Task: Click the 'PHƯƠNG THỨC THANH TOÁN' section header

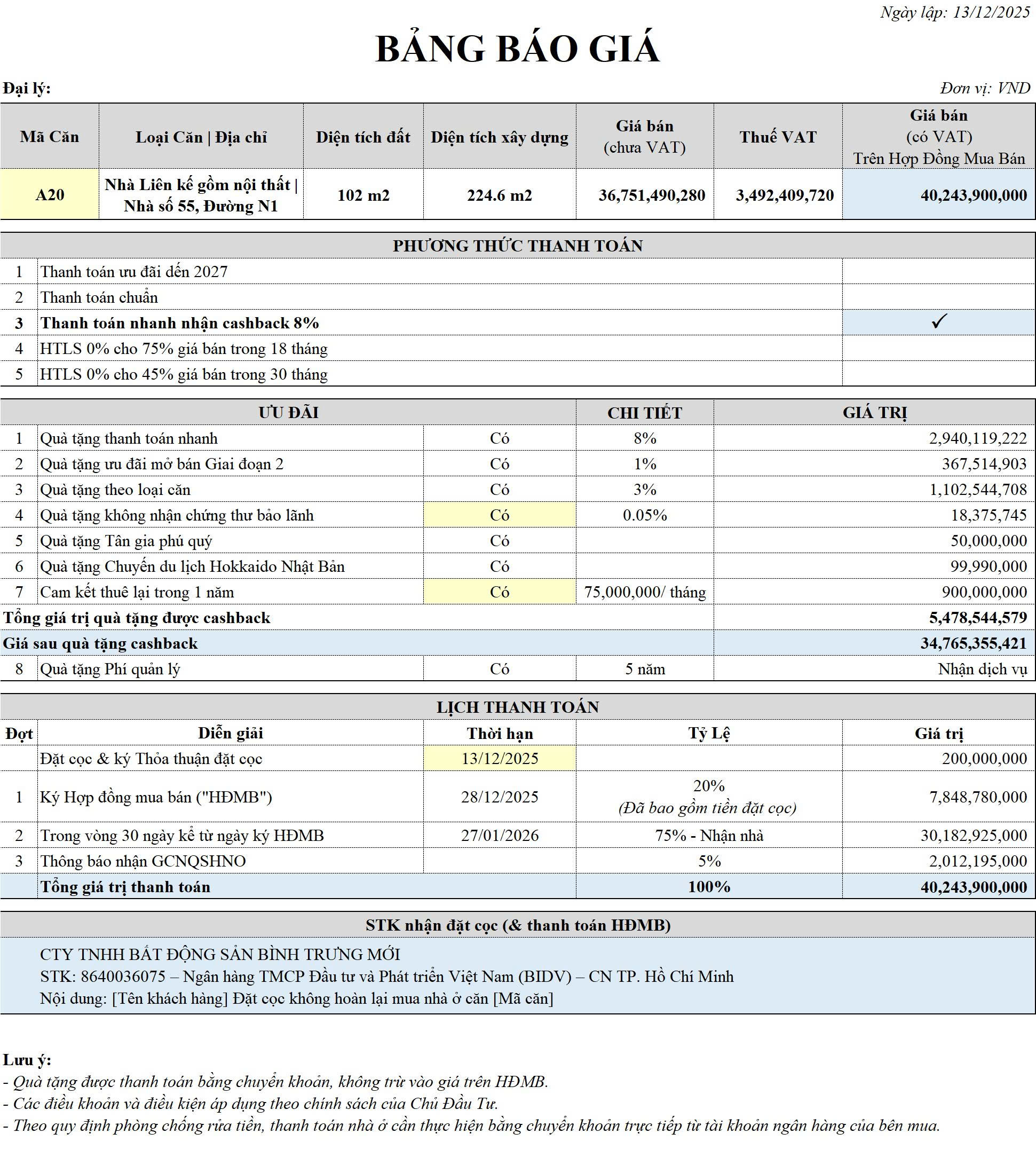Action: click(517, 246)
